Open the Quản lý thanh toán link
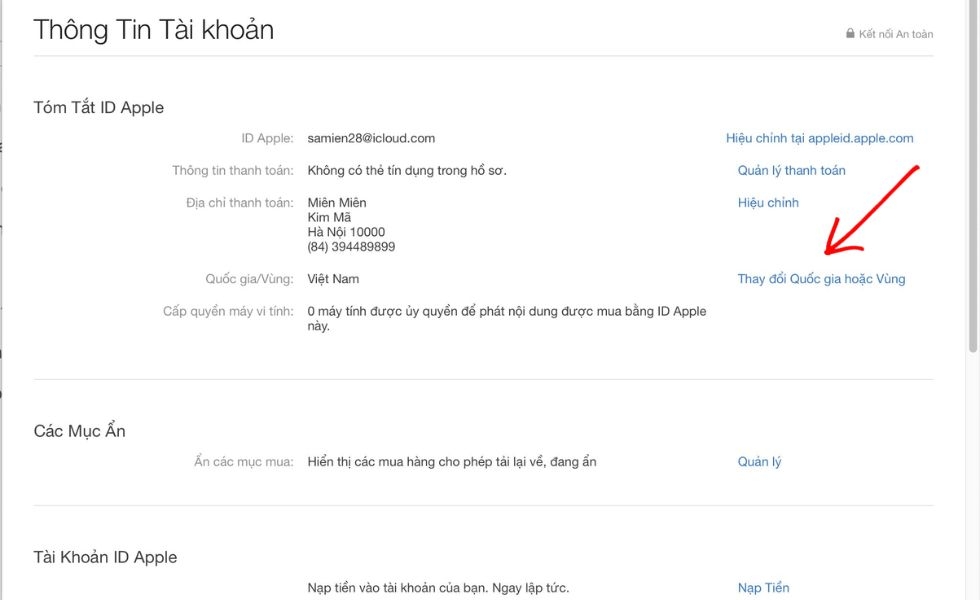The image size is (980, 600). tap(791, 171)
